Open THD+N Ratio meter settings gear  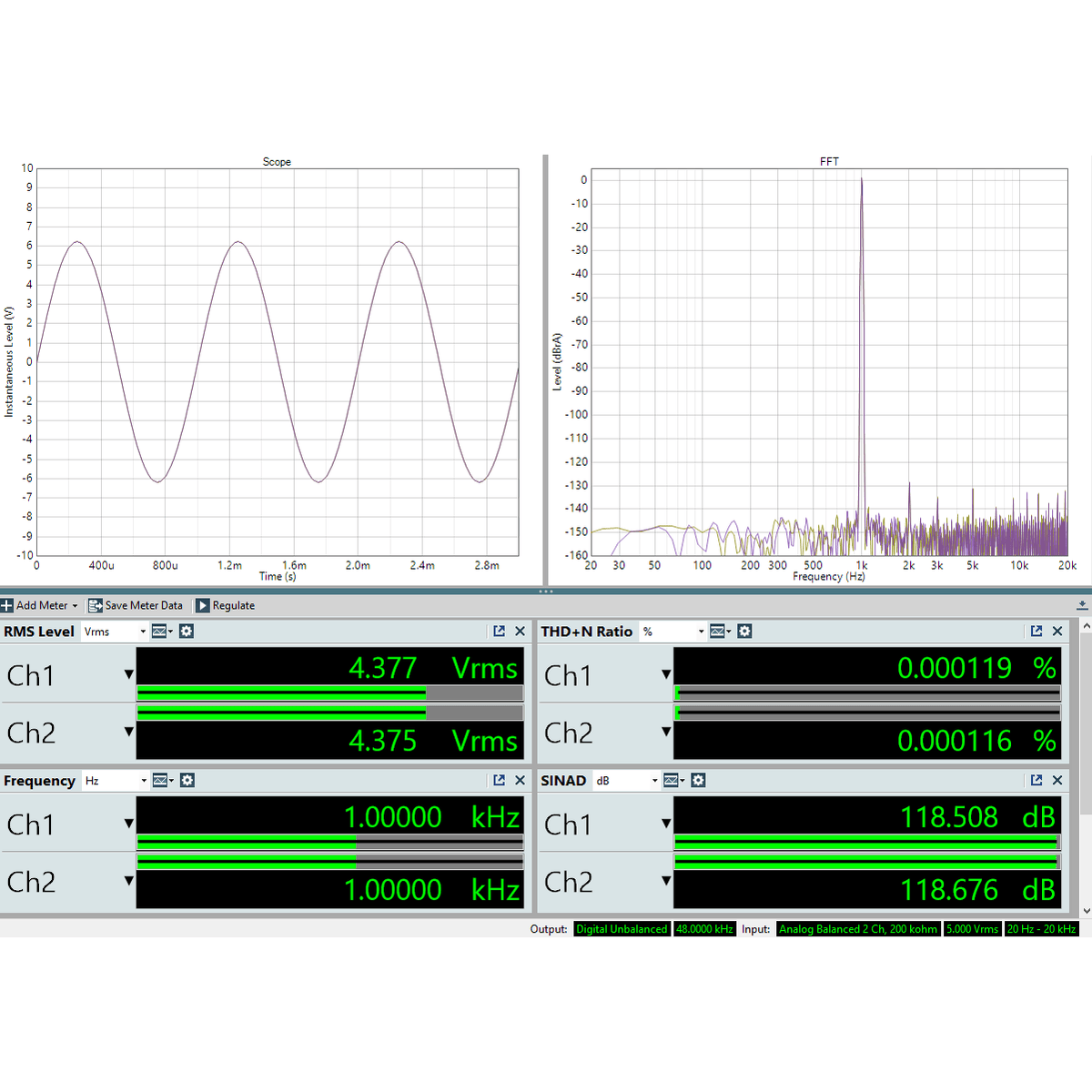click(x=744, y=631)
